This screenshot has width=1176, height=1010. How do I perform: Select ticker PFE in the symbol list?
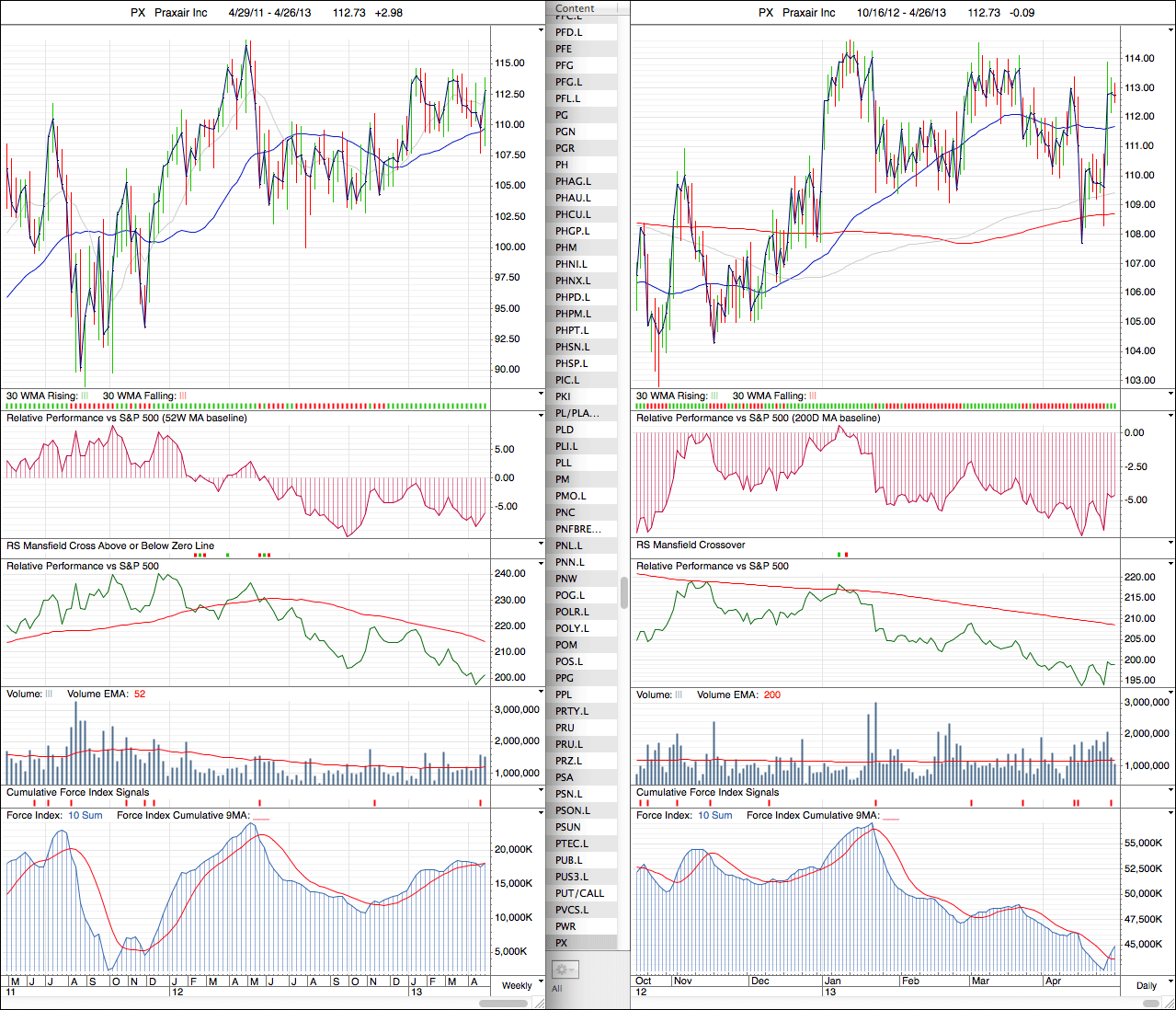pos(564,49)
